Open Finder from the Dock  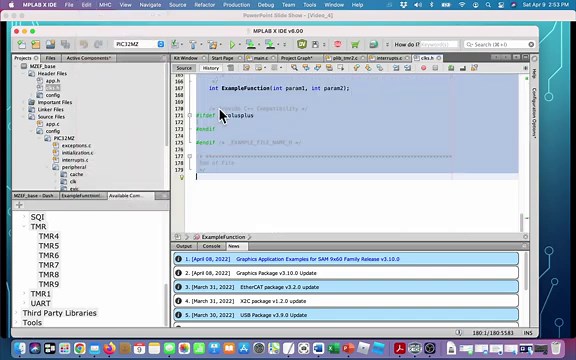[20, 348]
